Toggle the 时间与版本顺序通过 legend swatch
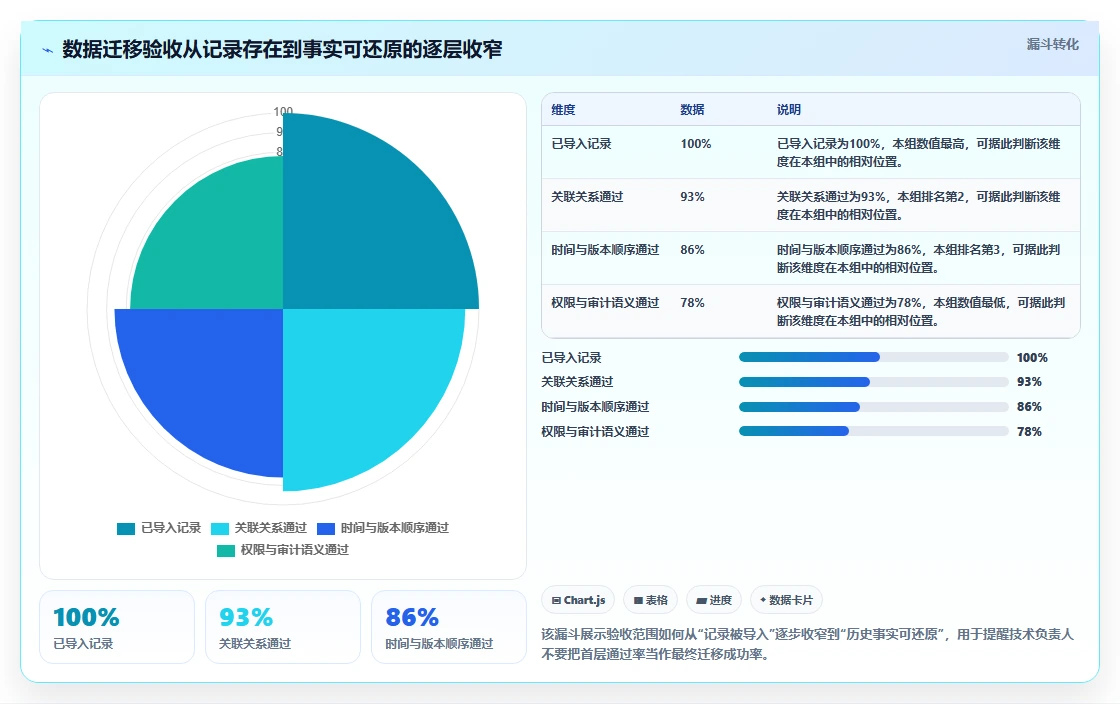This screenshot has height=704, width=1120. click(x=326, y=528)
